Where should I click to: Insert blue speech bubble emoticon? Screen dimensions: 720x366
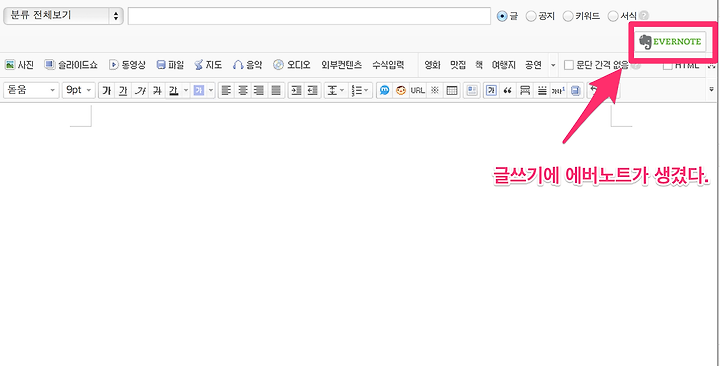point(384,90)
